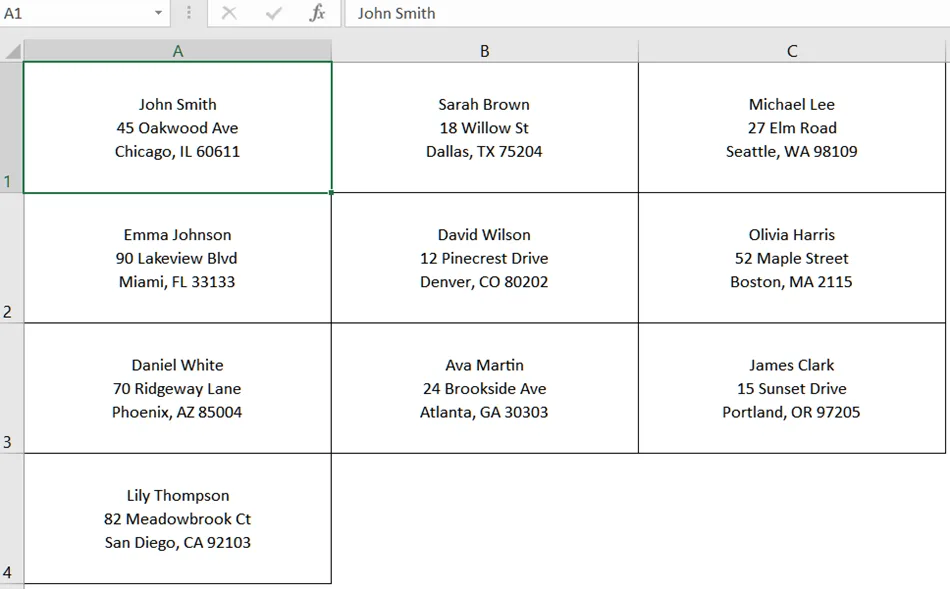Viewport: 950px width, 589px height.
Task: Open the Name Box dropdown arrow
Action: coord(158,13)
